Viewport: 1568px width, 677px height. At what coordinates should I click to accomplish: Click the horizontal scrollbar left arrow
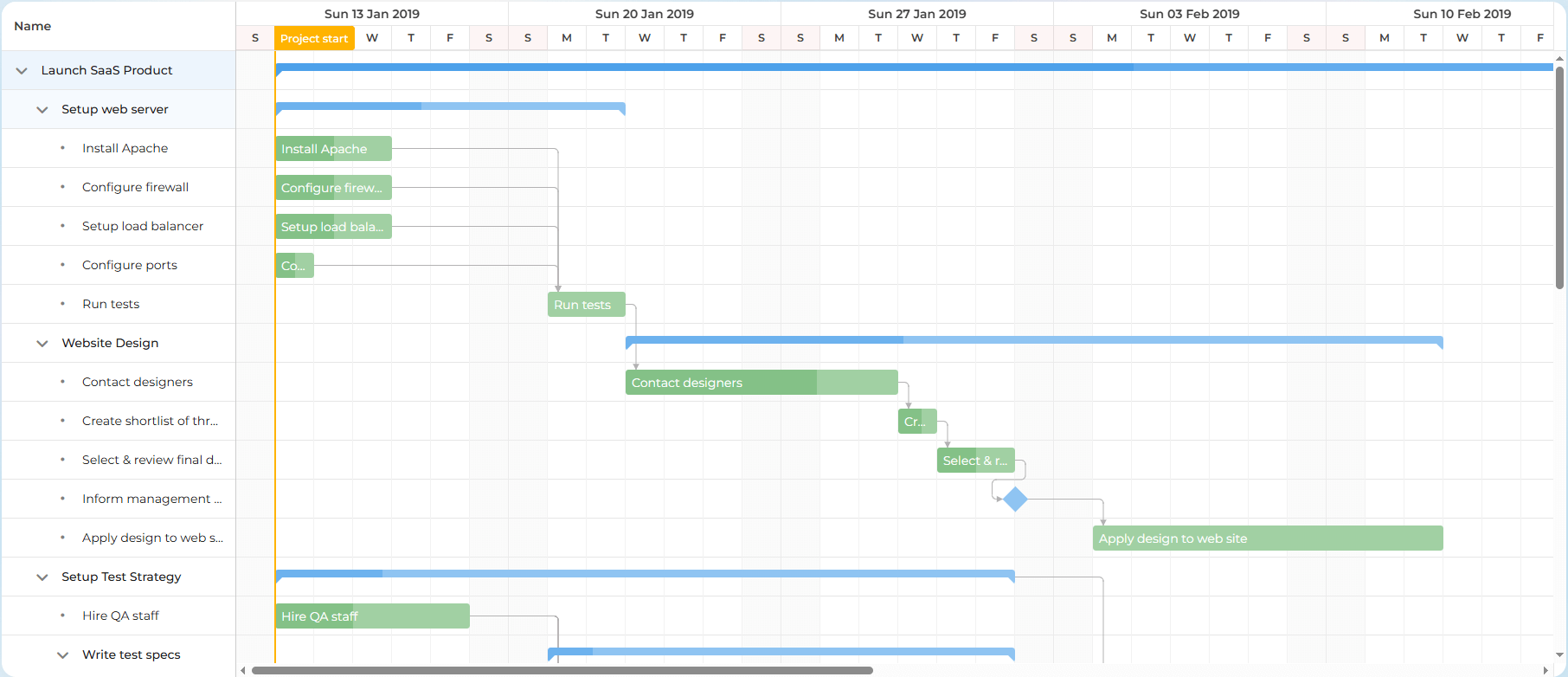coord(243,670)
